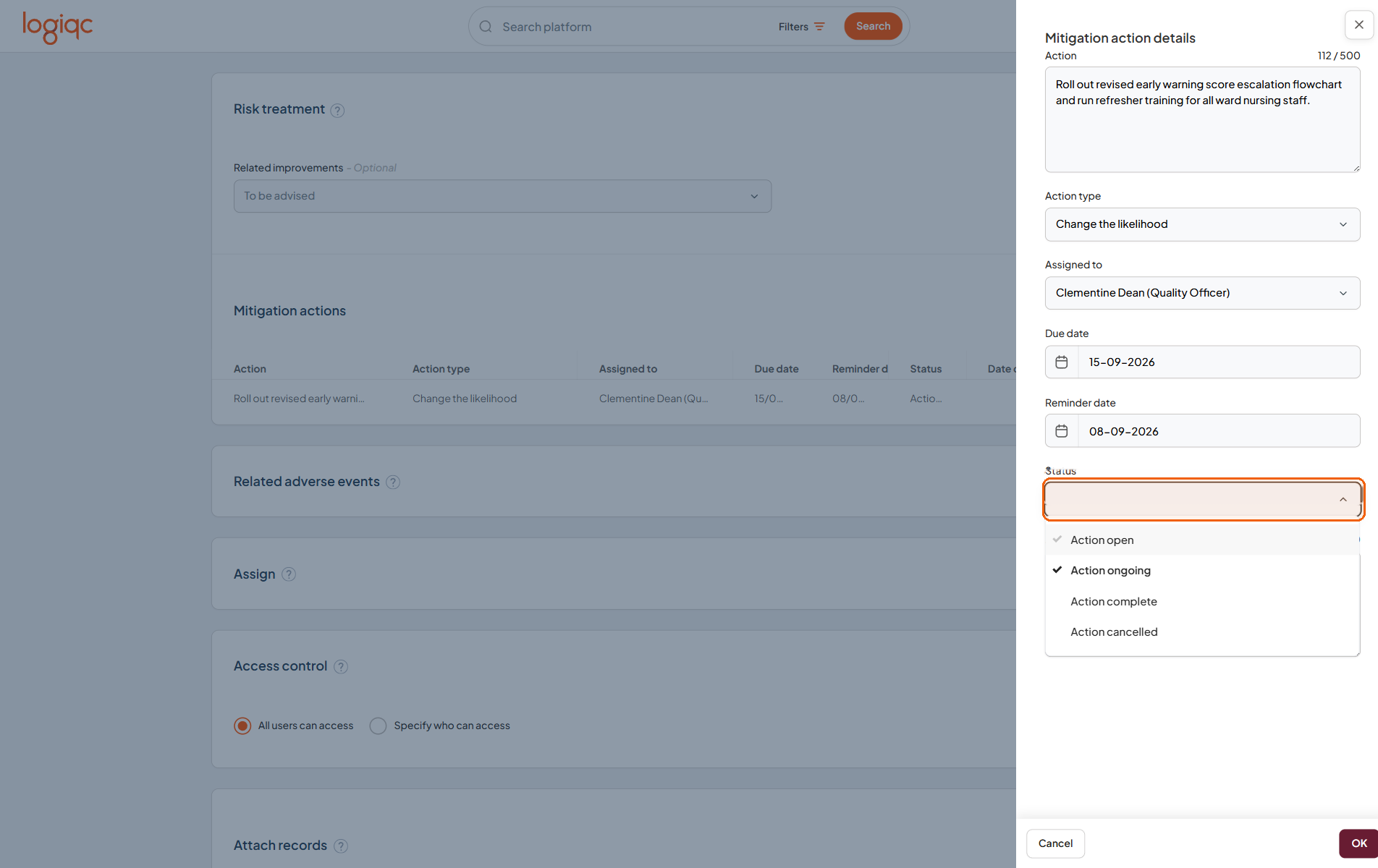The height and width of the screenshot is (868, 1378).
Task: Show help for Risk treatment
Action: (337, 110)
